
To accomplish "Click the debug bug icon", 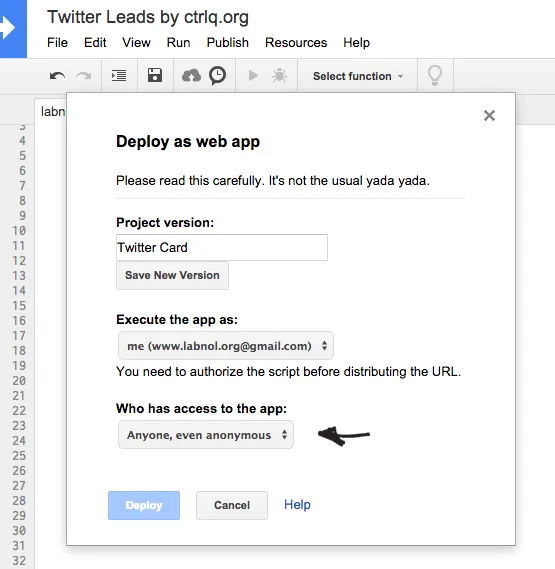I will click(279, 76).
